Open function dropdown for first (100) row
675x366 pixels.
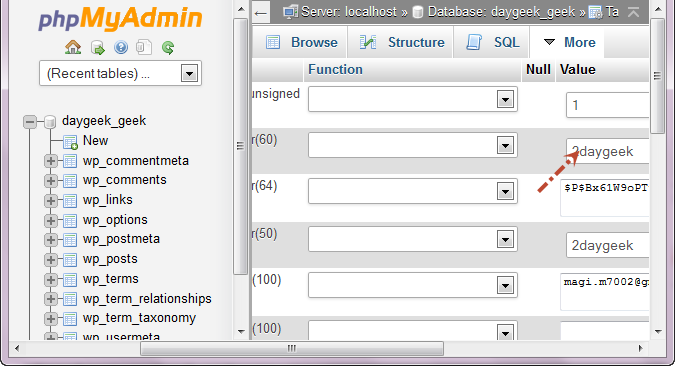413,285
